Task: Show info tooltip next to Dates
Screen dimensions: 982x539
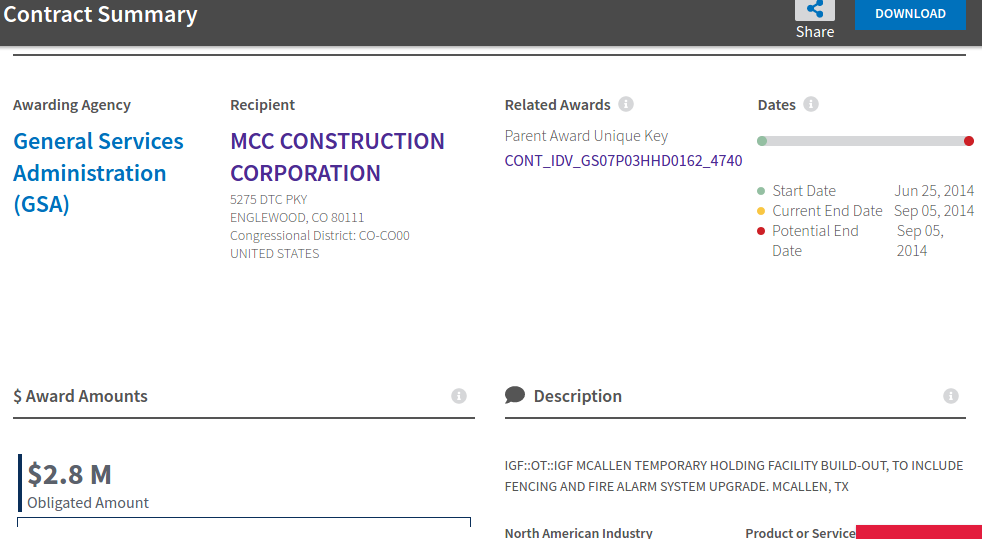Action: [810, 104]
